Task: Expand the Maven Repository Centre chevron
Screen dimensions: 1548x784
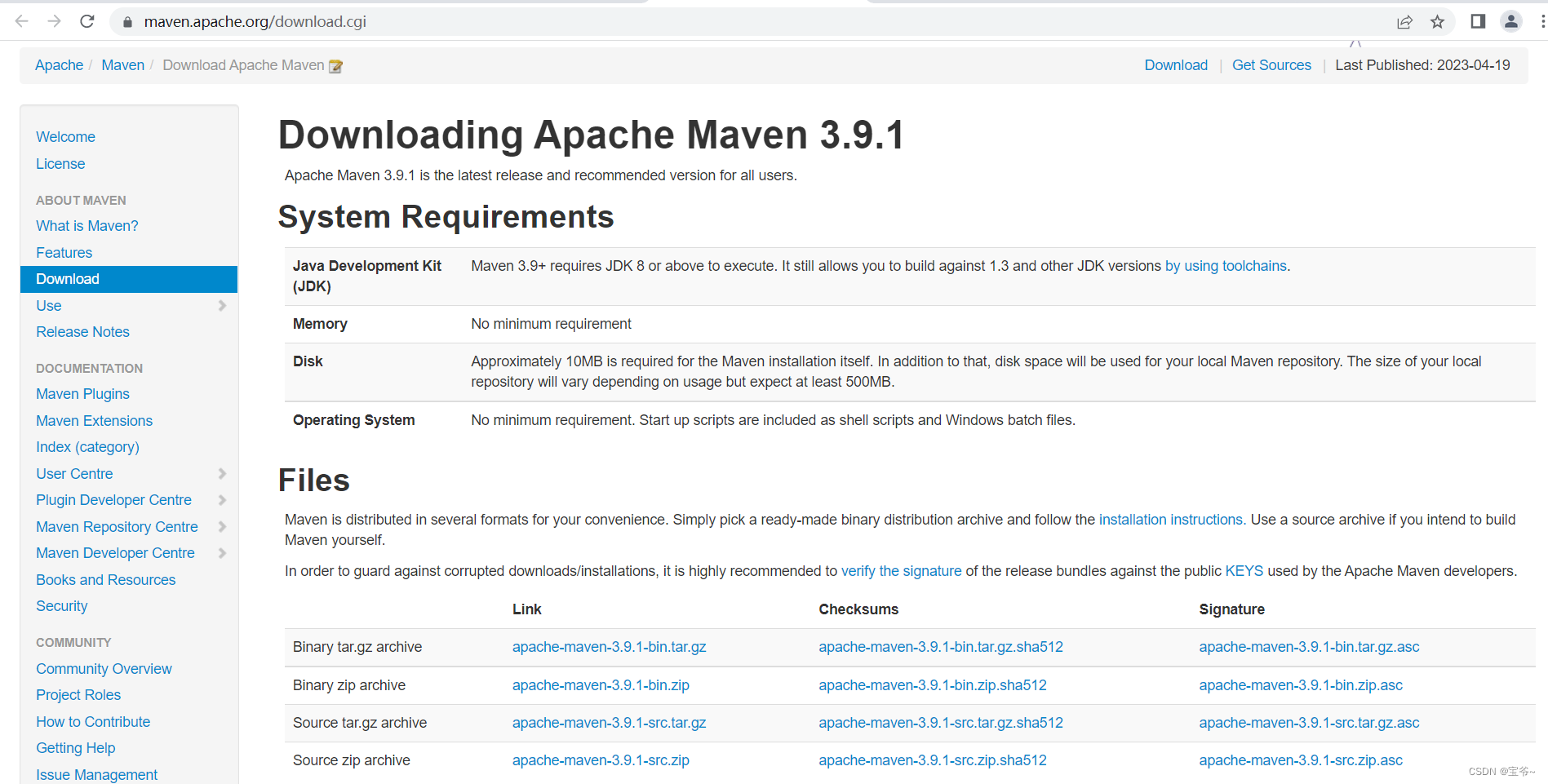Action: click(x=222, y=526)
